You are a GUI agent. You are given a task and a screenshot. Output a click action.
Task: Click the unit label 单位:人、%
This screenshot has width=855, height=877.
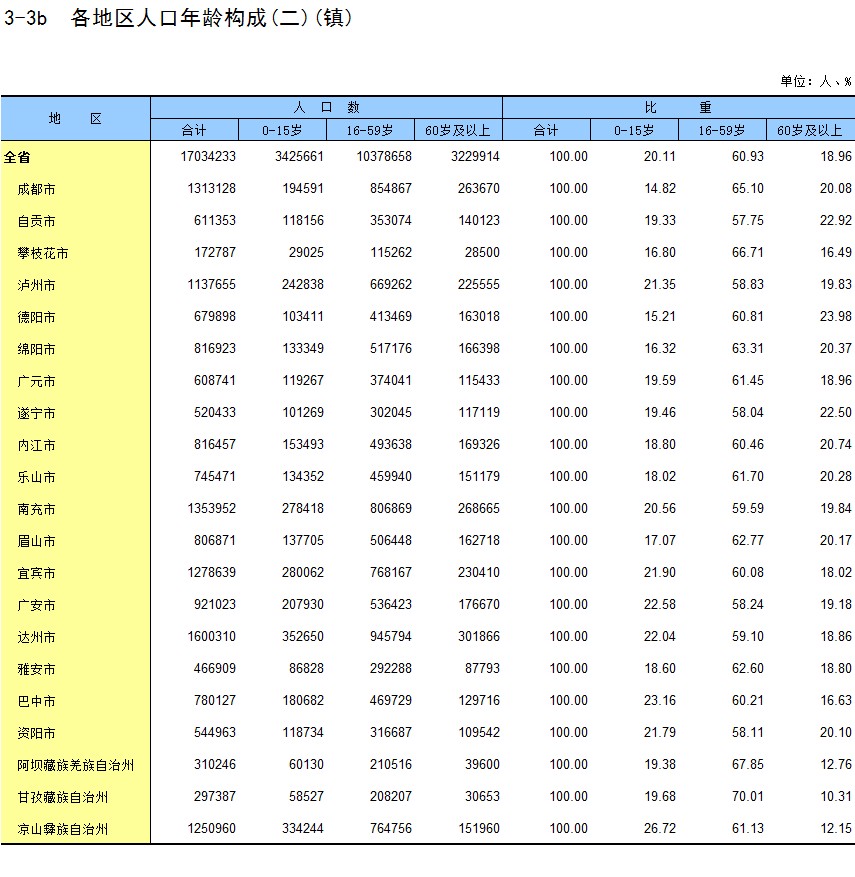click(815, 82)
